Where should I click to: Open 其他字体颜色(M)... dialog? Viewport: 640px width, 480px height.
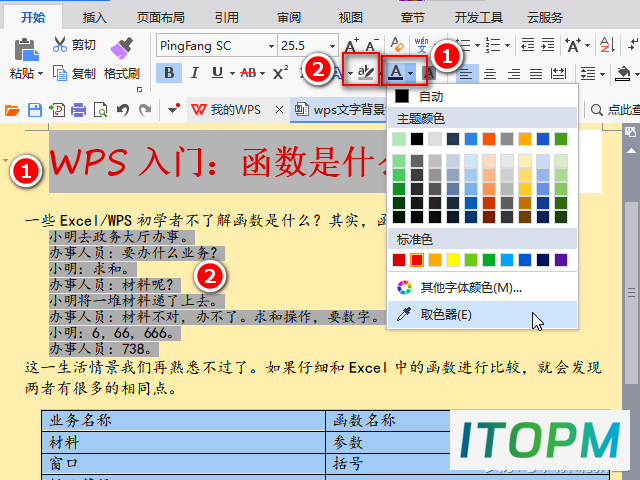482,288
